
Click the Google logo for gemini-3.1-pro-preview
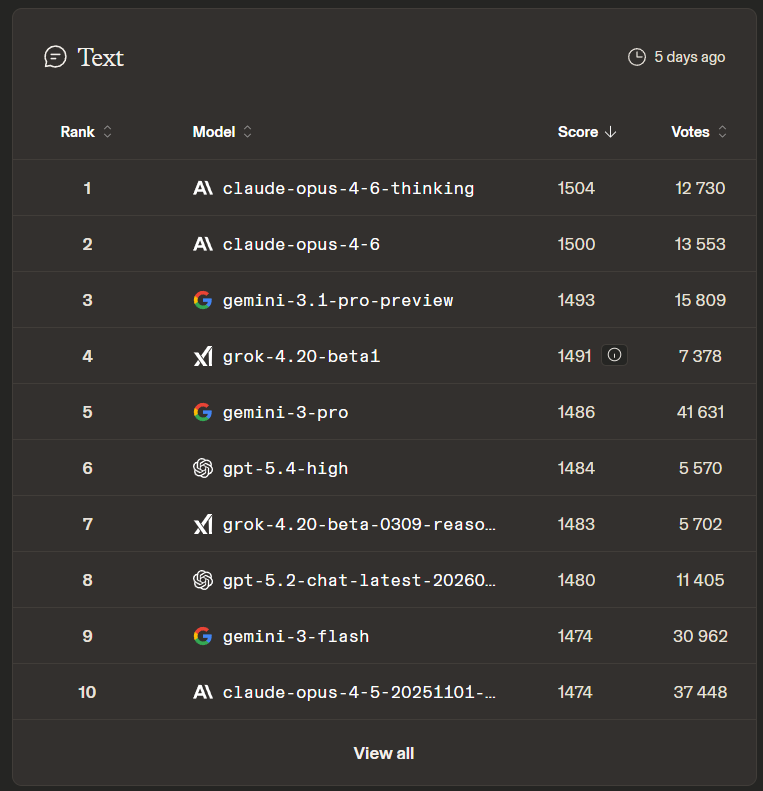point(203,300)
